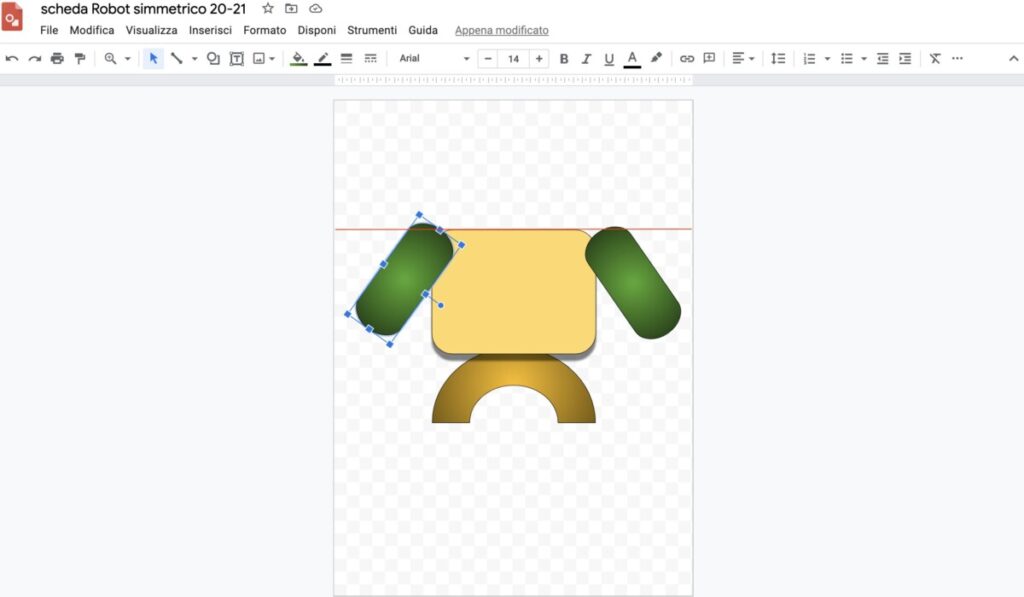Increase font size with plus button
This screenshot has height=597, width=1024.
[x=539, y=59]
